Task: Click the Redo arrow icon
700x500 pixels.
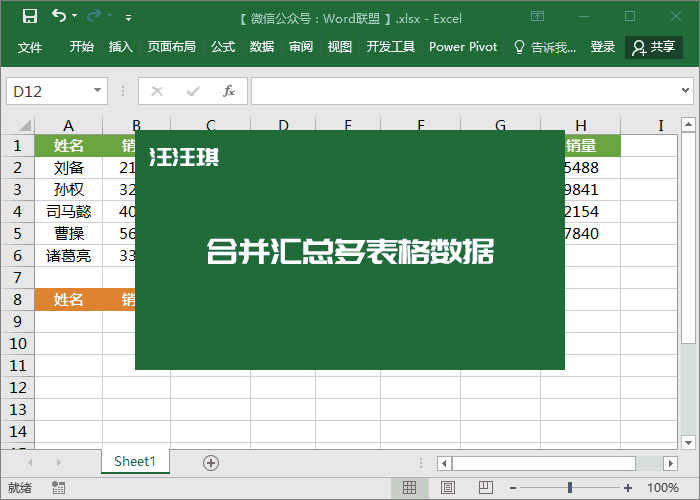Action: [94, 16]
